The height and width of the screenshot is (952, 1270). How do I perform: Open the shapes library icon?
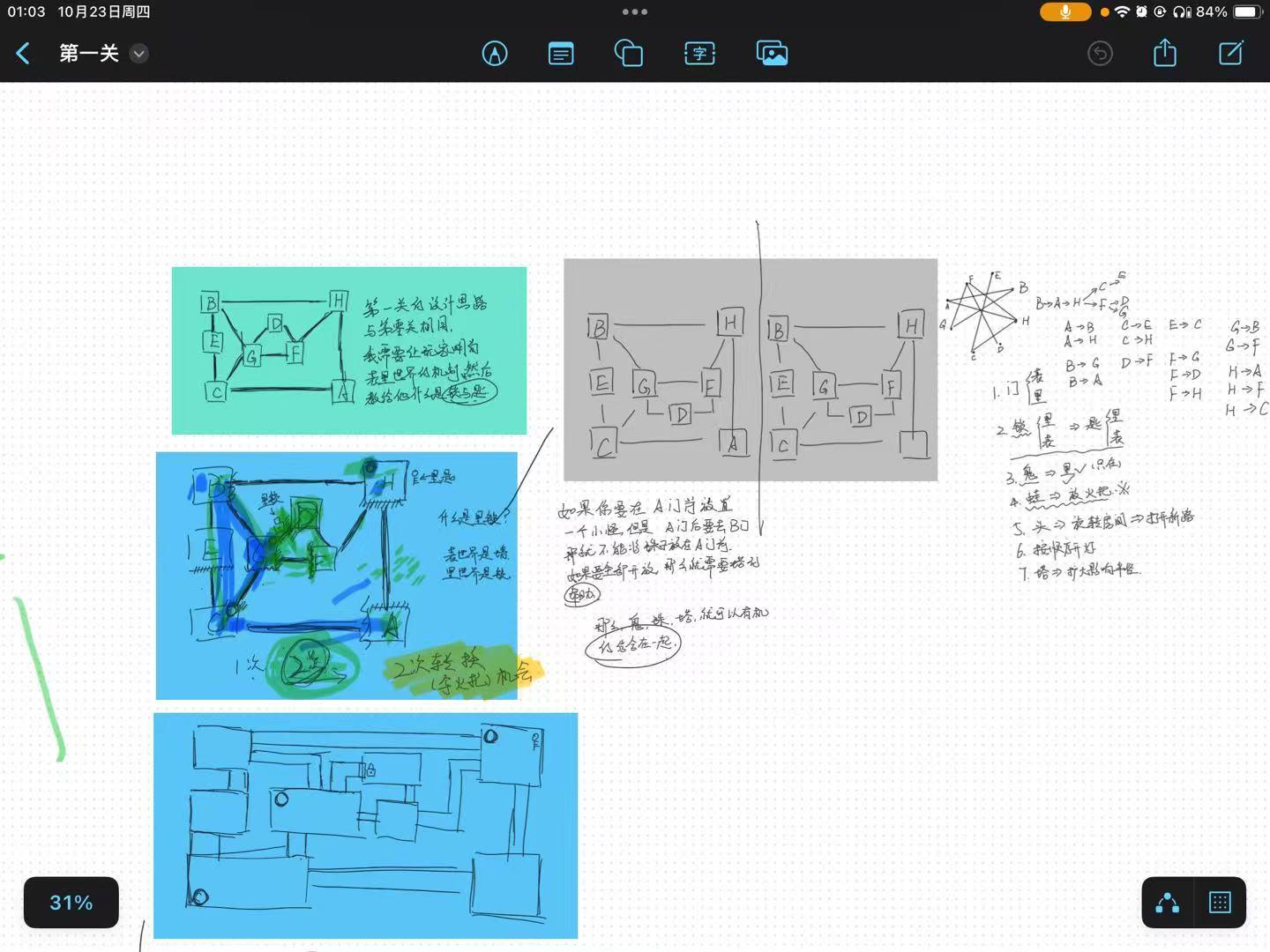629,54
